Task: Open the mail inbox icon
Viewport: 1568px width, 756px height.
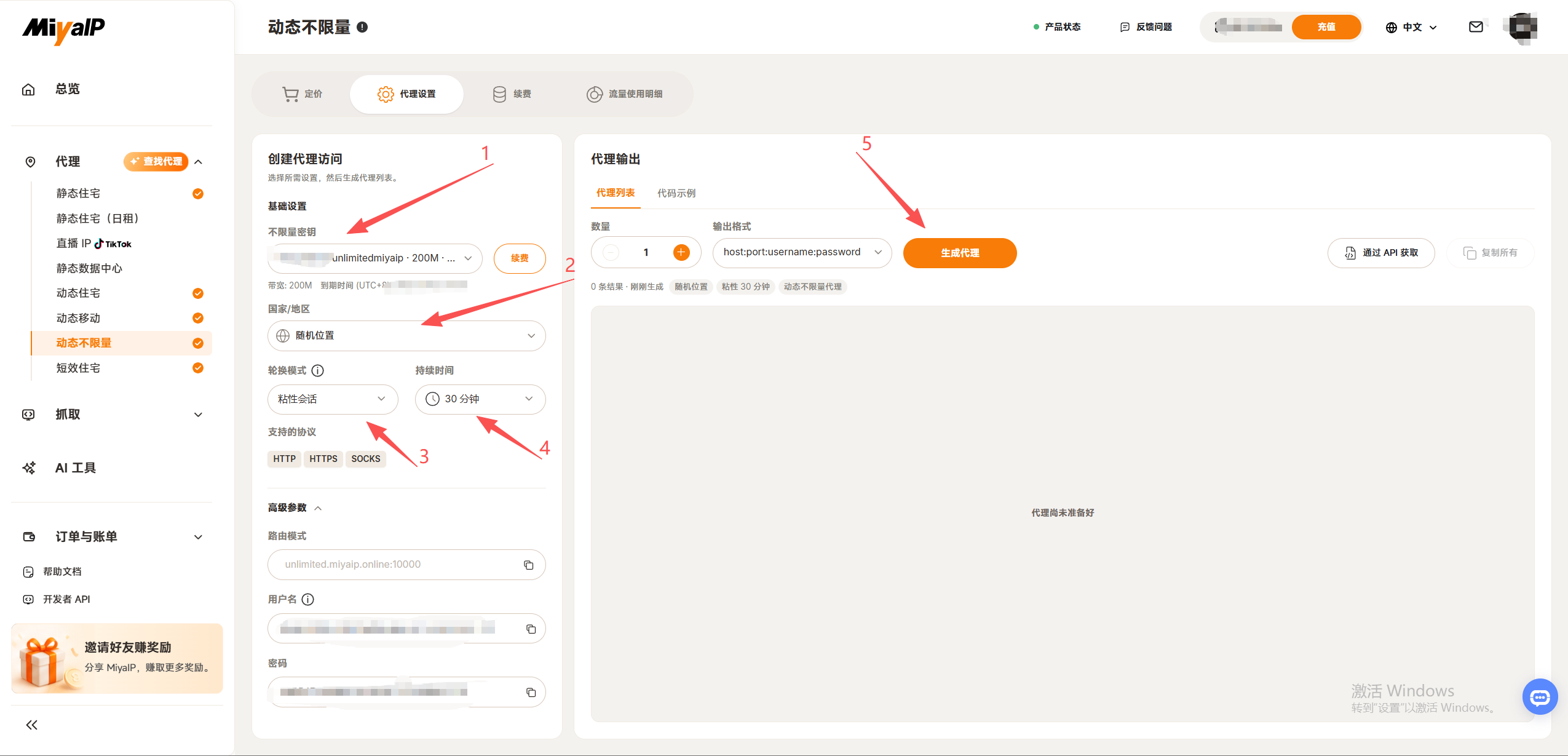Action: pyautogui.click(x=1476, y=26)
